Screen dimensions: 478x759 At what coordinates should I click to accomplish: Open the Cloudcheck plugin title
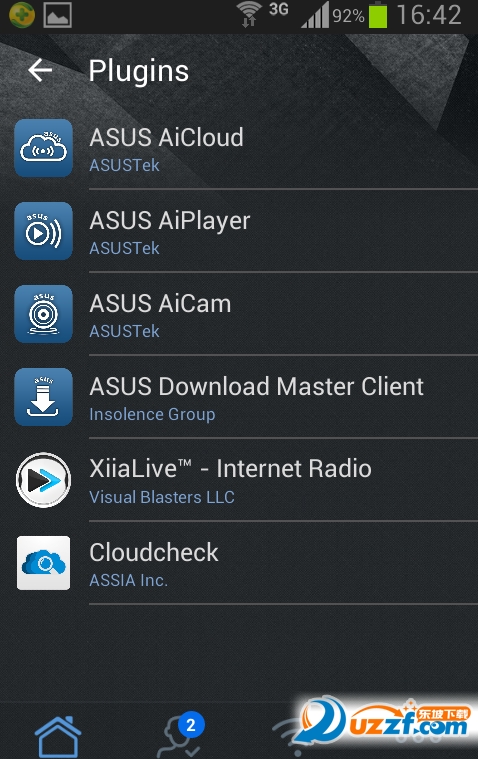(154, 552)
